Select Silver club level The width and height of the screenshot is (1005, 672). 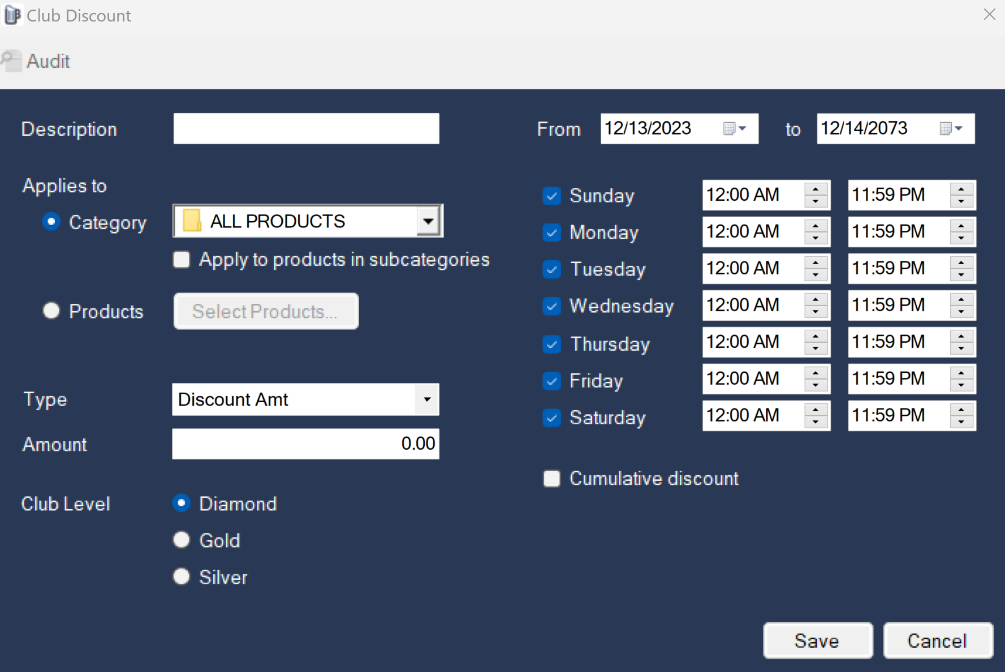click(x=181, y=576)
